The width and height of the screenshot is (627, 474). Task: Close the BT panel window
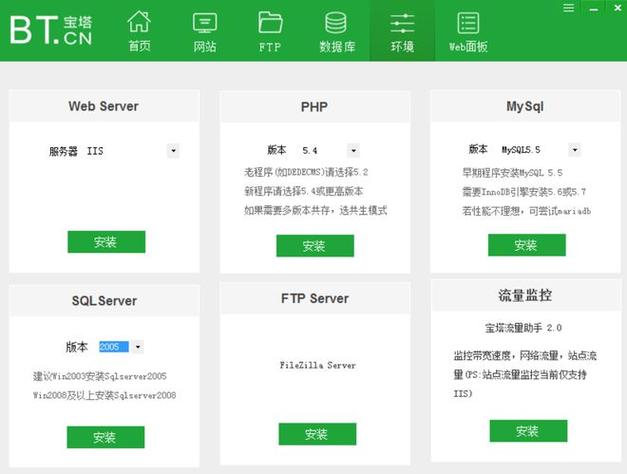click(x=617, y=8)
